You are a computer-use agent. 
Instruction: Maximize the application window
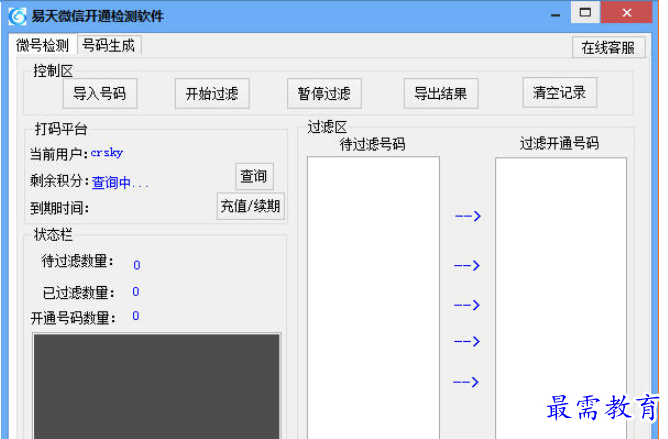tap(585, 12)
